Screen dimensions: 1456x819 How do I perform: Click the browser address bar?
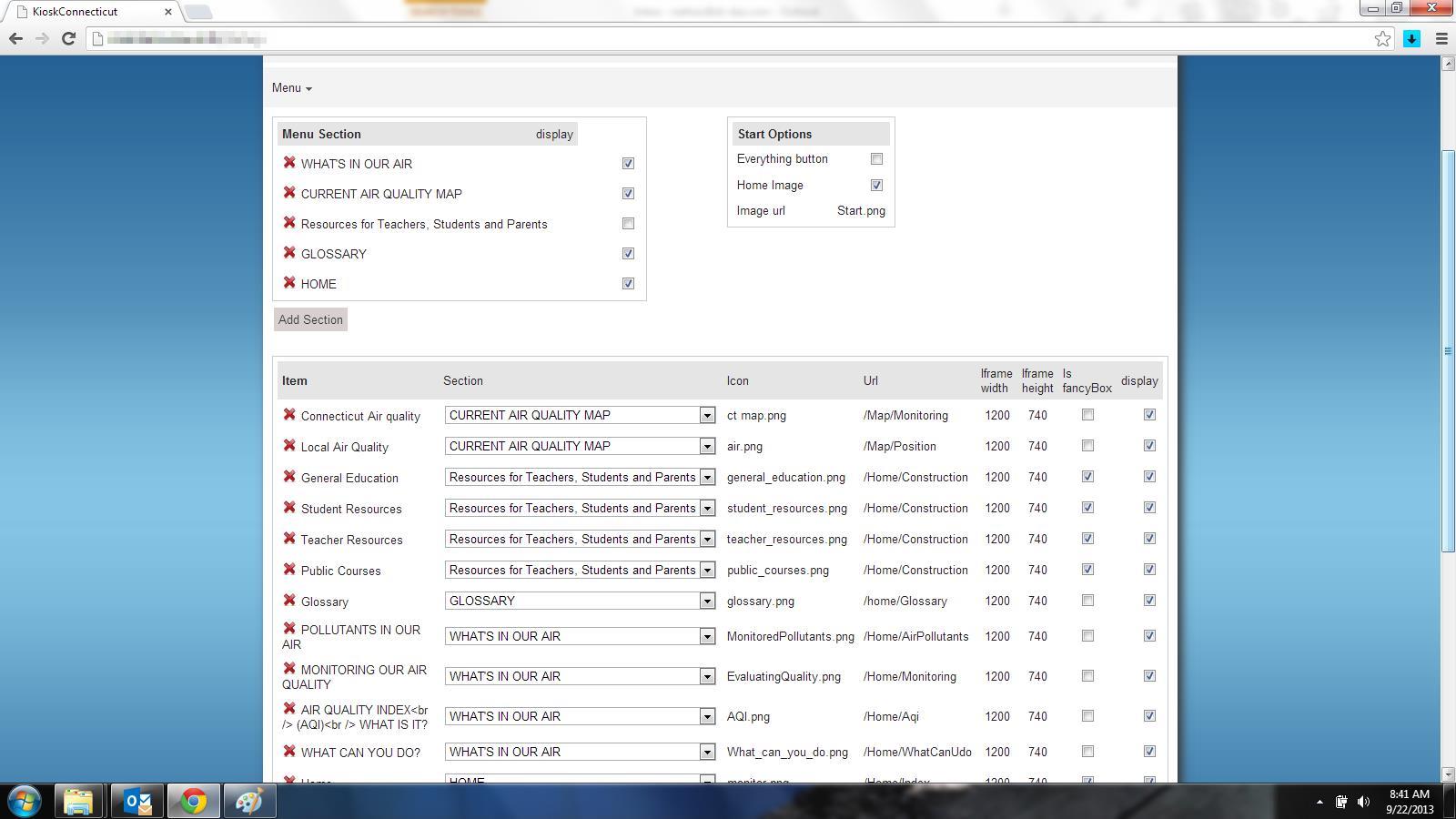tap(728, 38)
